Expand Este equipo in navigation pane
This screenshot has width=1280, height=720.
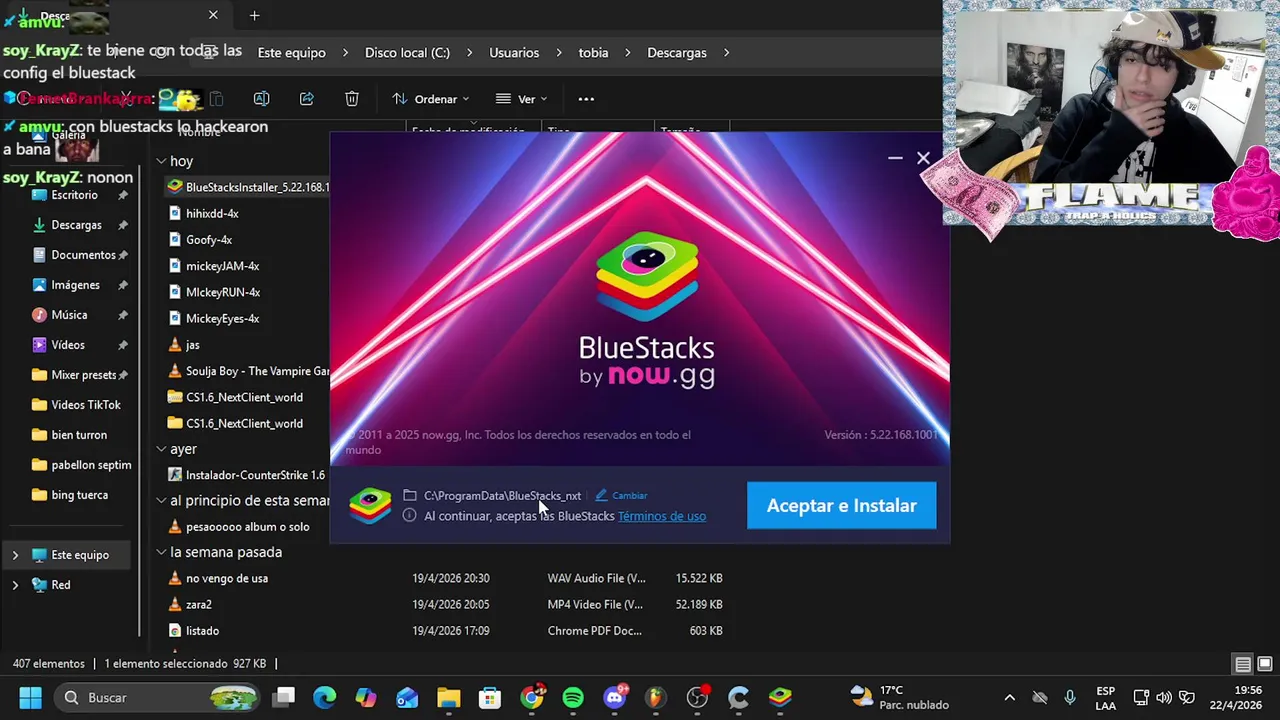(x=15, y=555)
